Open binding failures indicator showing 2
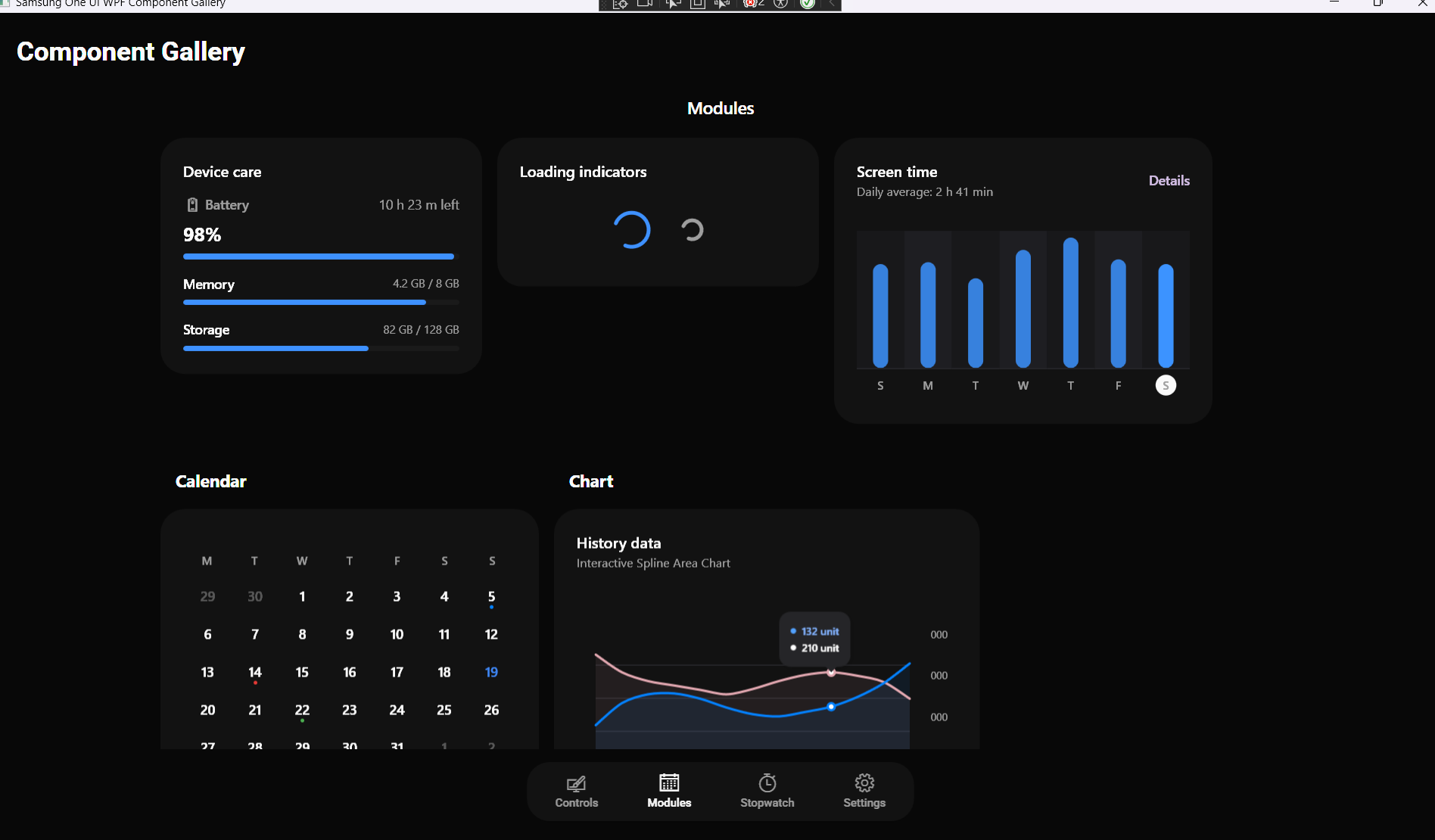The image size is (1435, 840). (x=754, y=4)
